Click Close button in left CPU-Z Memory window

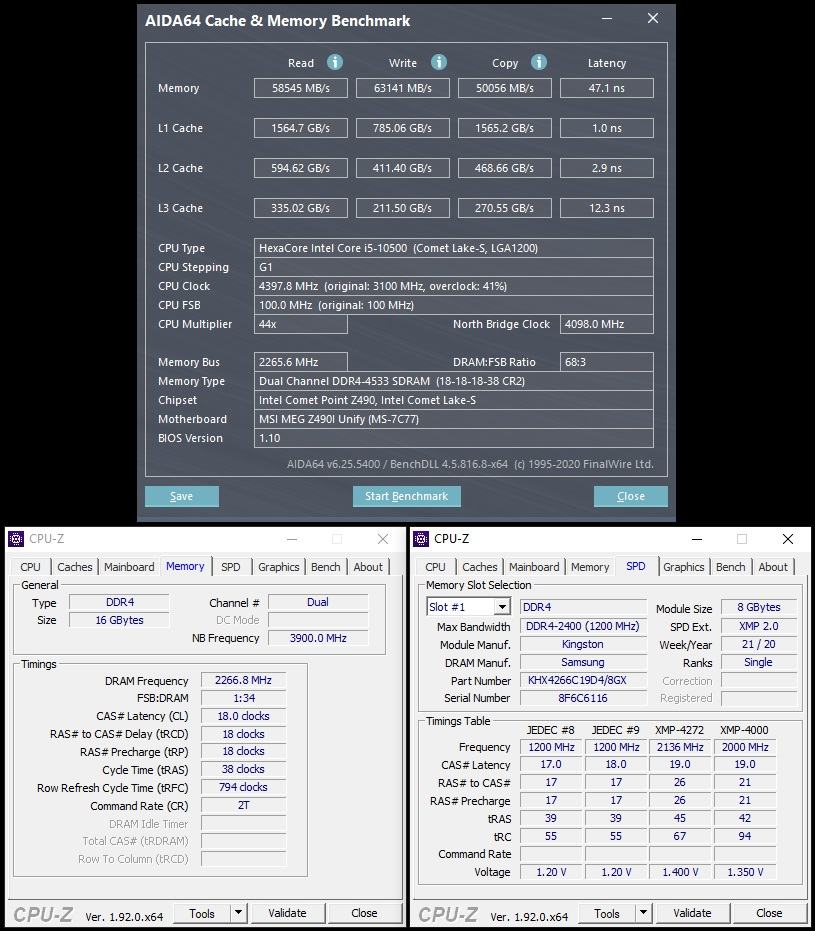tap(364, 913)
